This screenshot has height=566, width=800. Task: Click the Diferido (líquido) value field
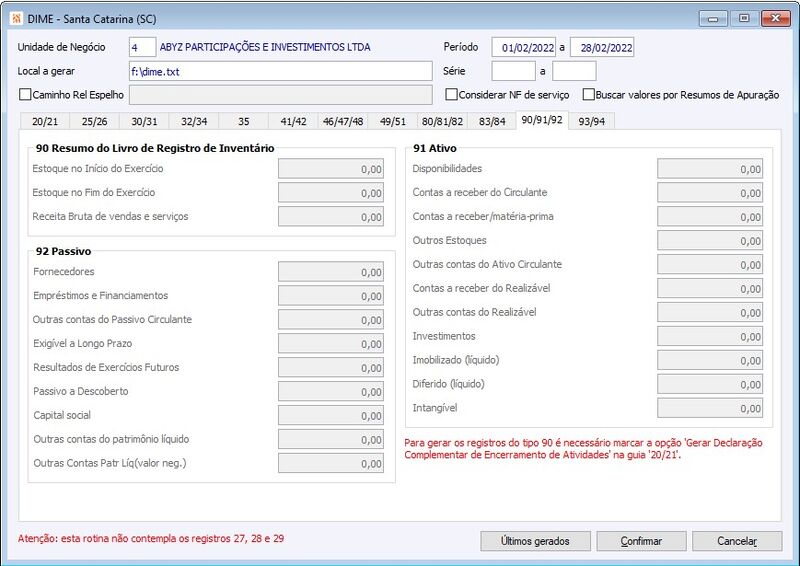pos(710,385)
